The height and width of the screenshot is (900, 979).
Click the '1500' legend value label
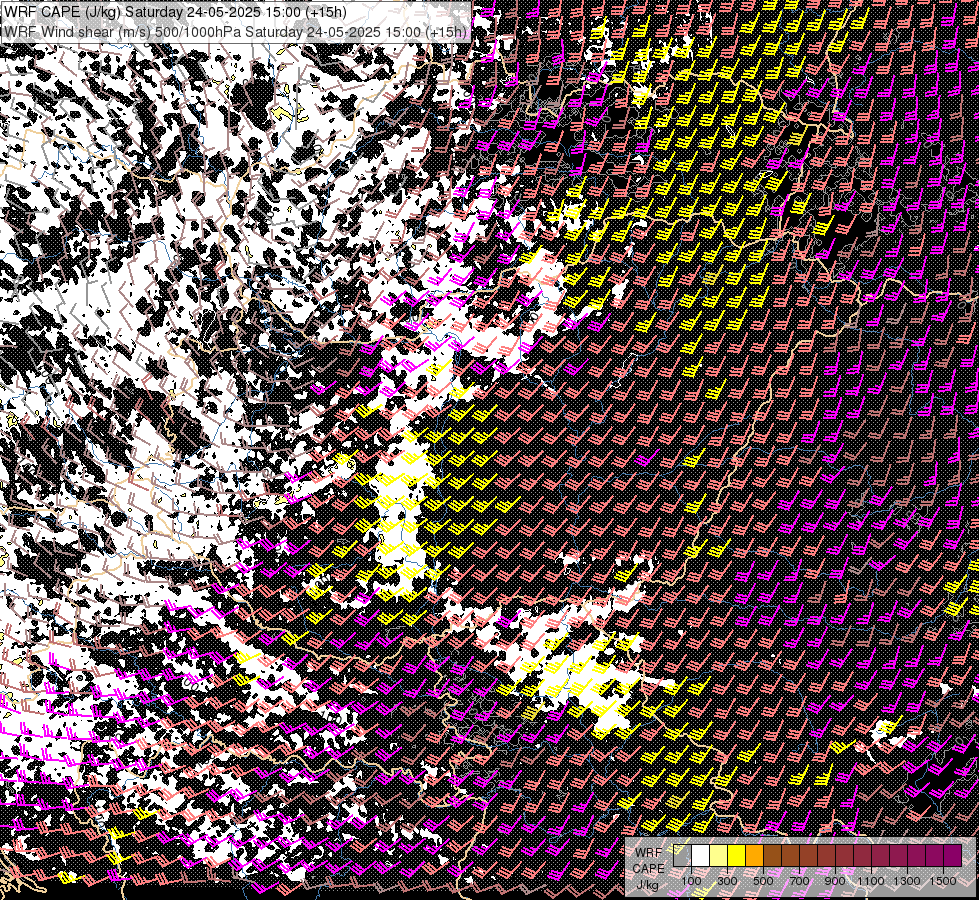coord(943,881)
